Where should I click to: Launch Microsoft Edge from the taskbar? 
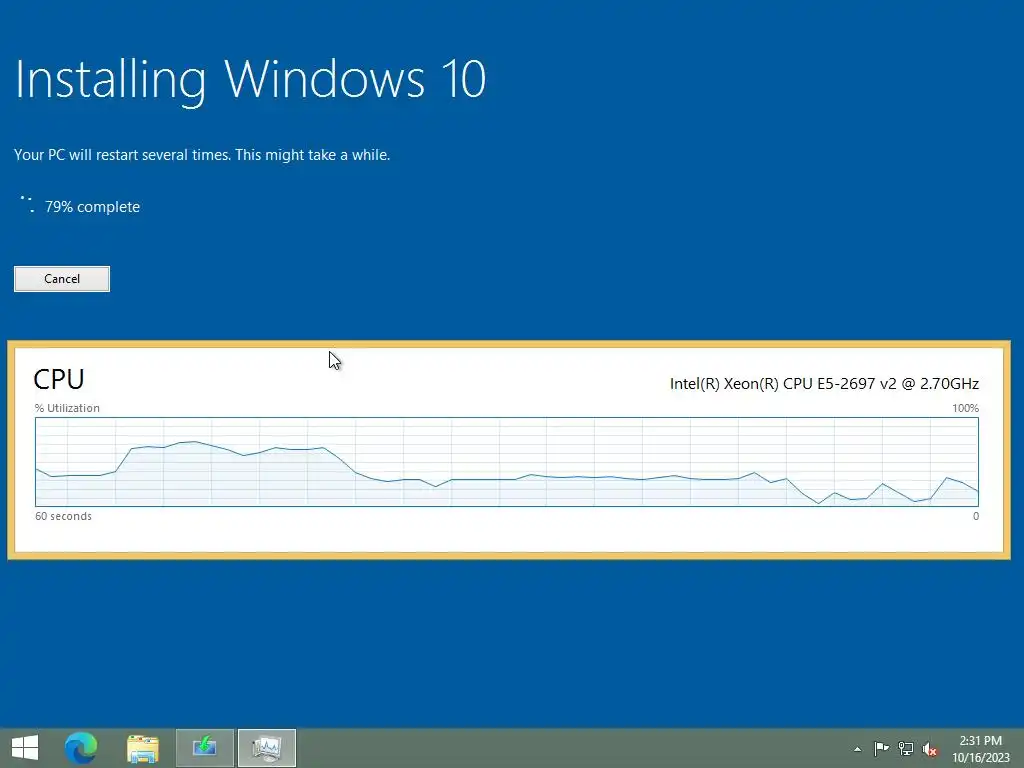[x=81, y=748]
